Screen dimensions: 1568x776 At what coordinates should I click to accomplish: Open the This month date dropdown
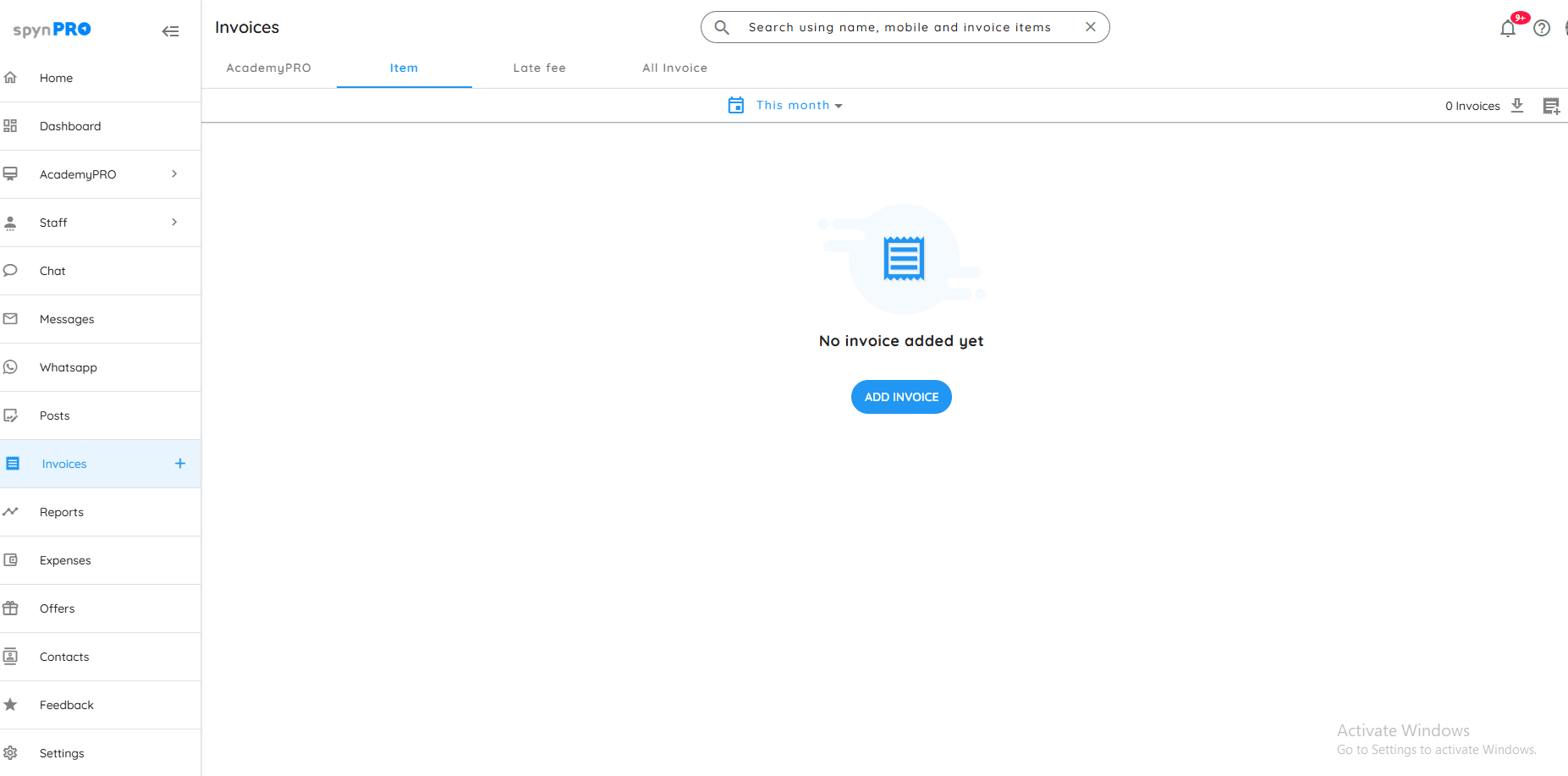[x=799, y=105]
